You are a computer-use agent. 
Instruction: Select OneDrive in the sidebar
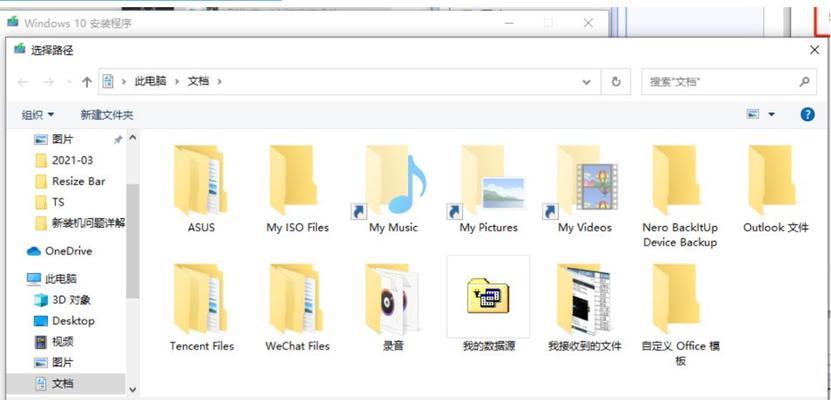[x=60, y=251]
